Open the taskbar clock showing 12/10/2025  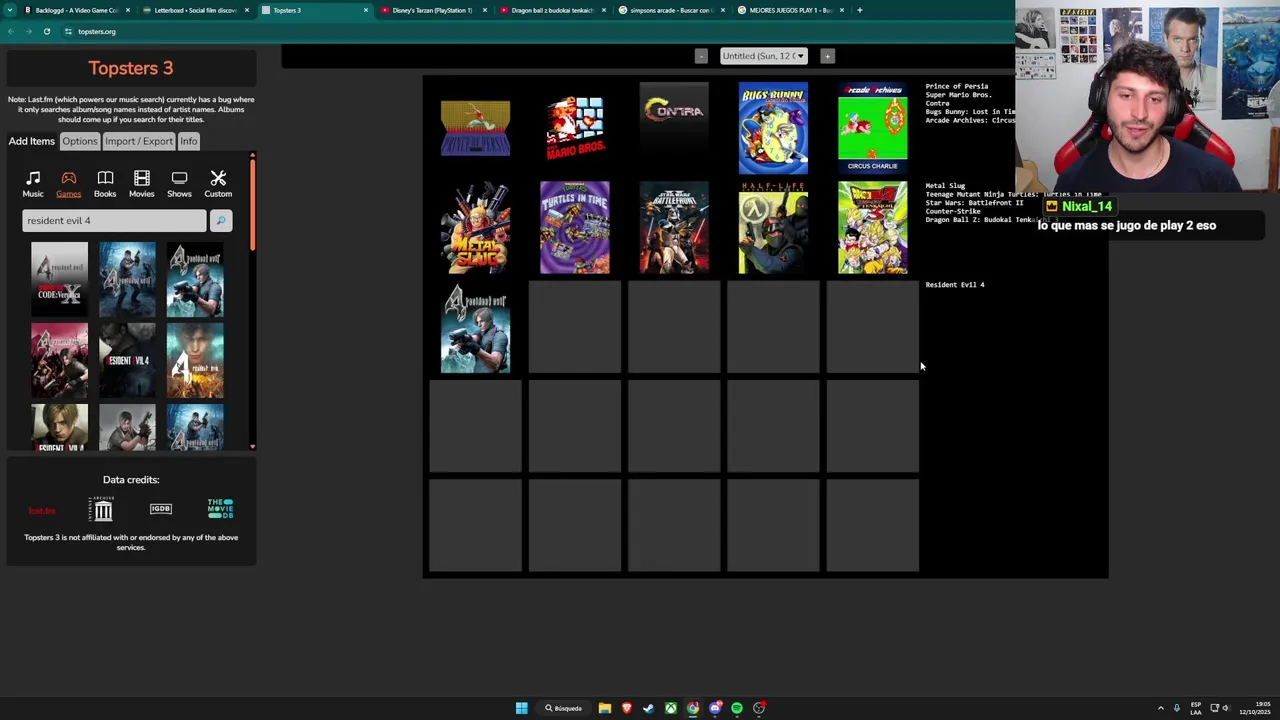pos(1256,708)
